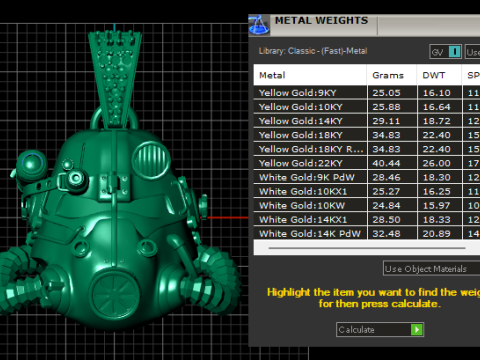The width and height of the screenshot is (480, 360).
Task: Click the Use Object Materials button
Action: pos(431,269)
